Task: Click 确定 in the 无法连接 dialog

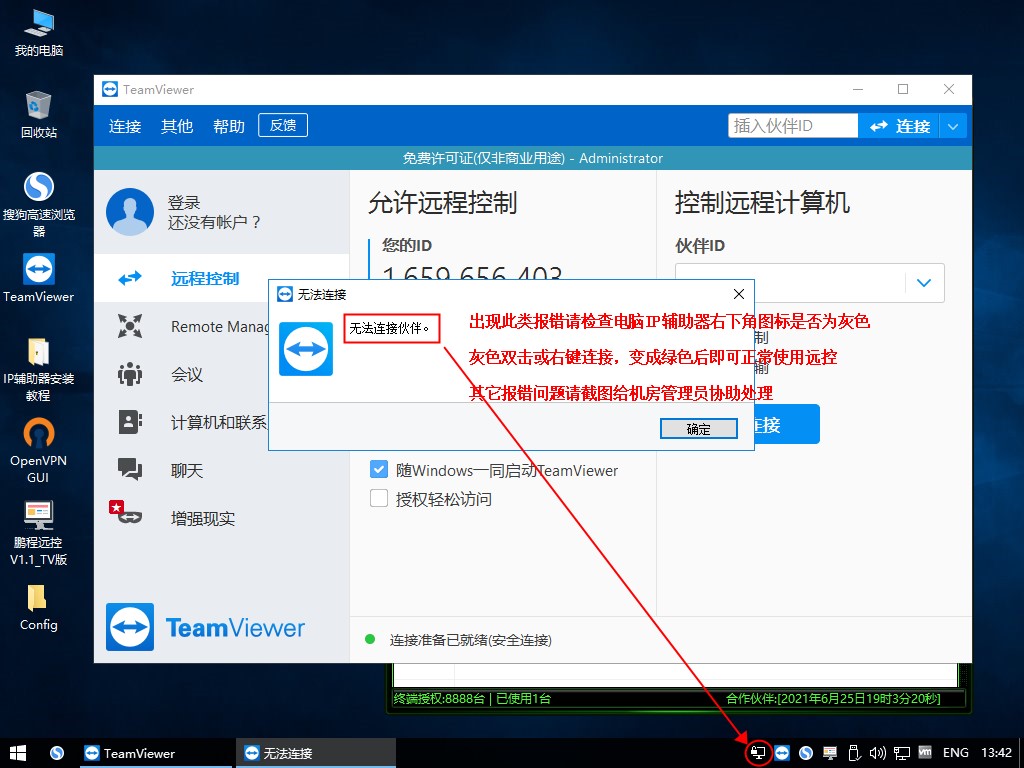Action: (699, 428)
